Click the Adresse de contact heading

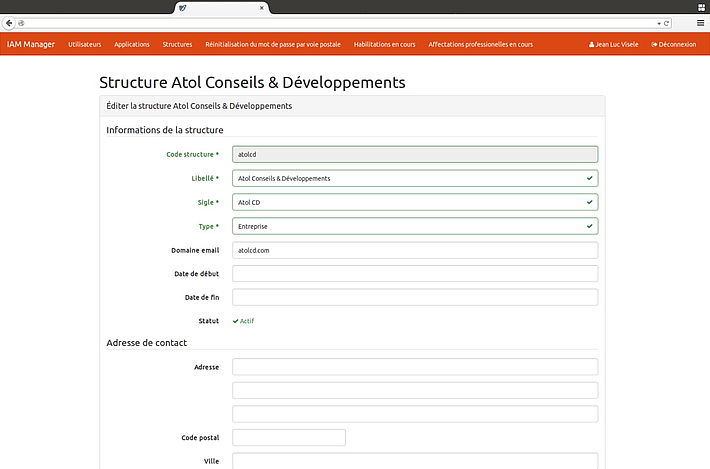coord(147,343)
